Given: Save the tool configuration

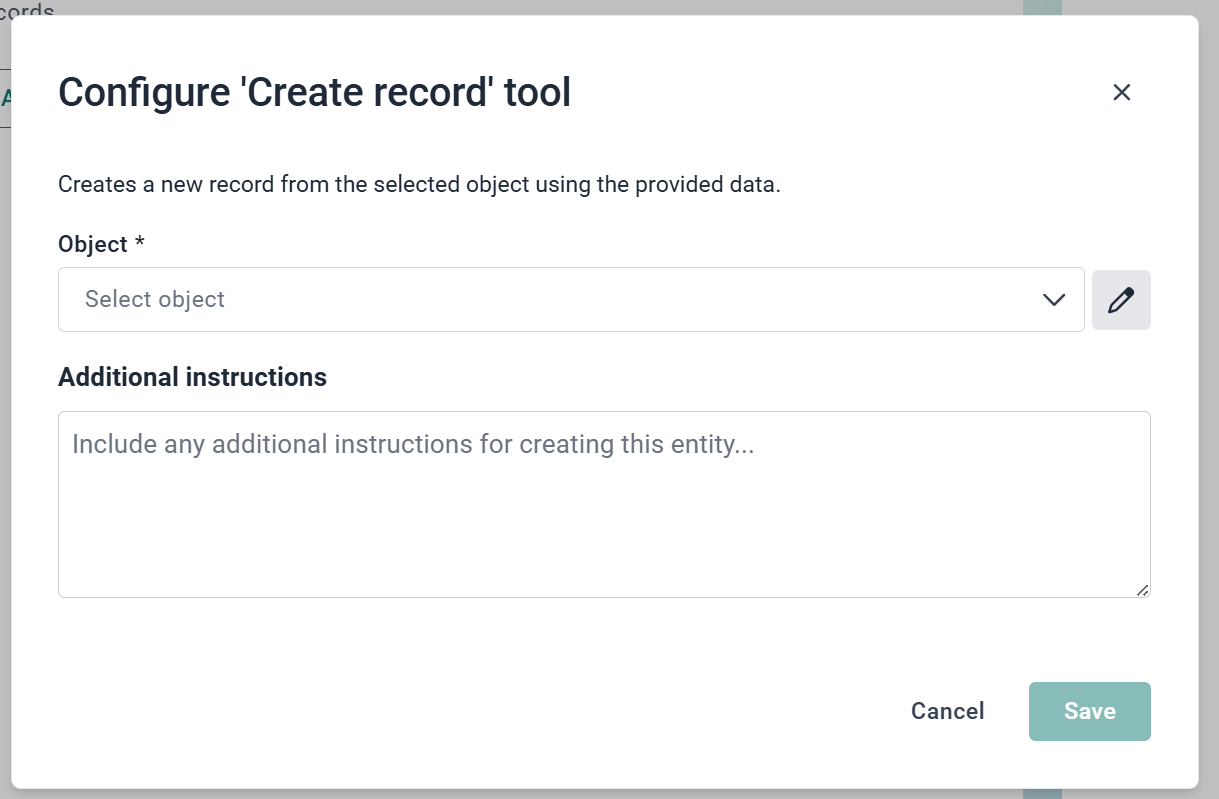Looking at the screenshot, I should coord(1089,711).
